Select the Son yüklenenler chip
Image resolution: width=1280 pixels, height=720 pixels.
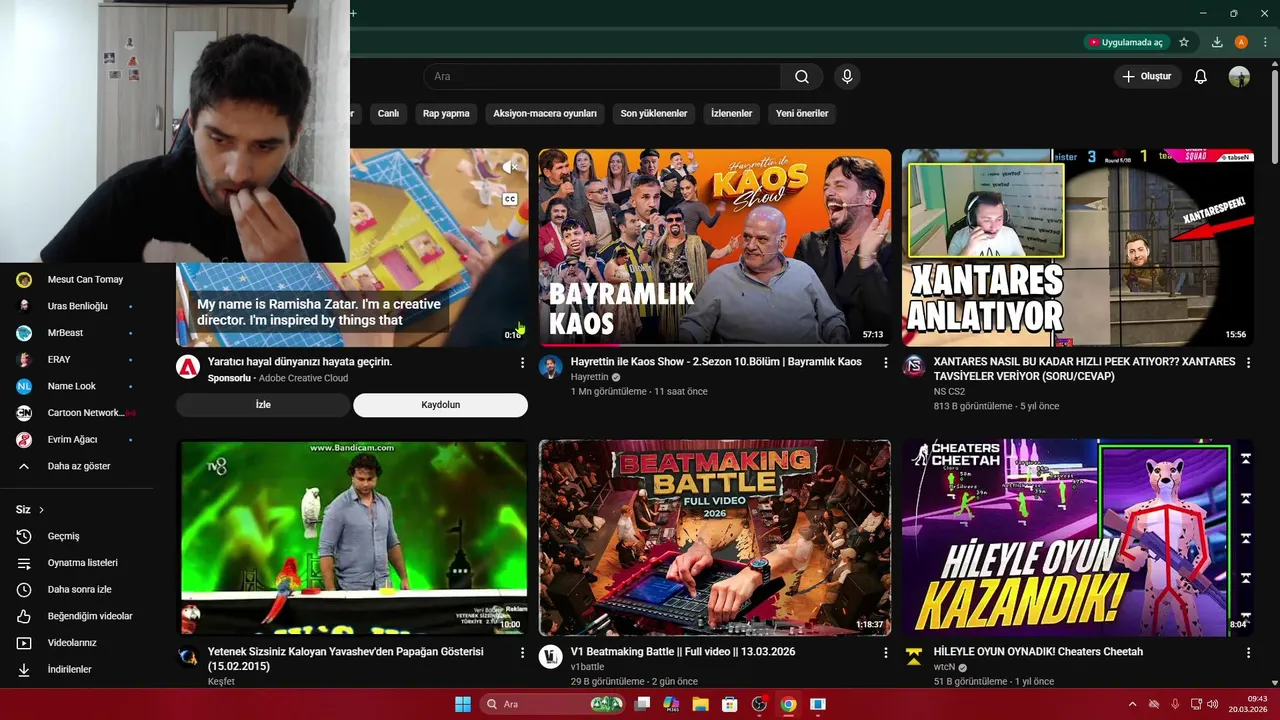[x=654, y=114]
